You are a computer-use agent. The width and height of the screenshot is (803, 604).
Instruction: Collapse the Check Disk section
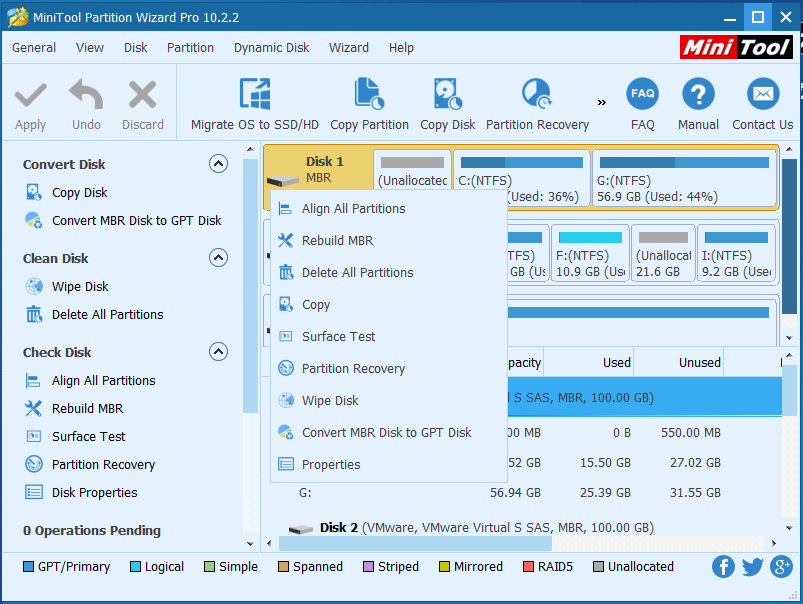coord(218,352)
